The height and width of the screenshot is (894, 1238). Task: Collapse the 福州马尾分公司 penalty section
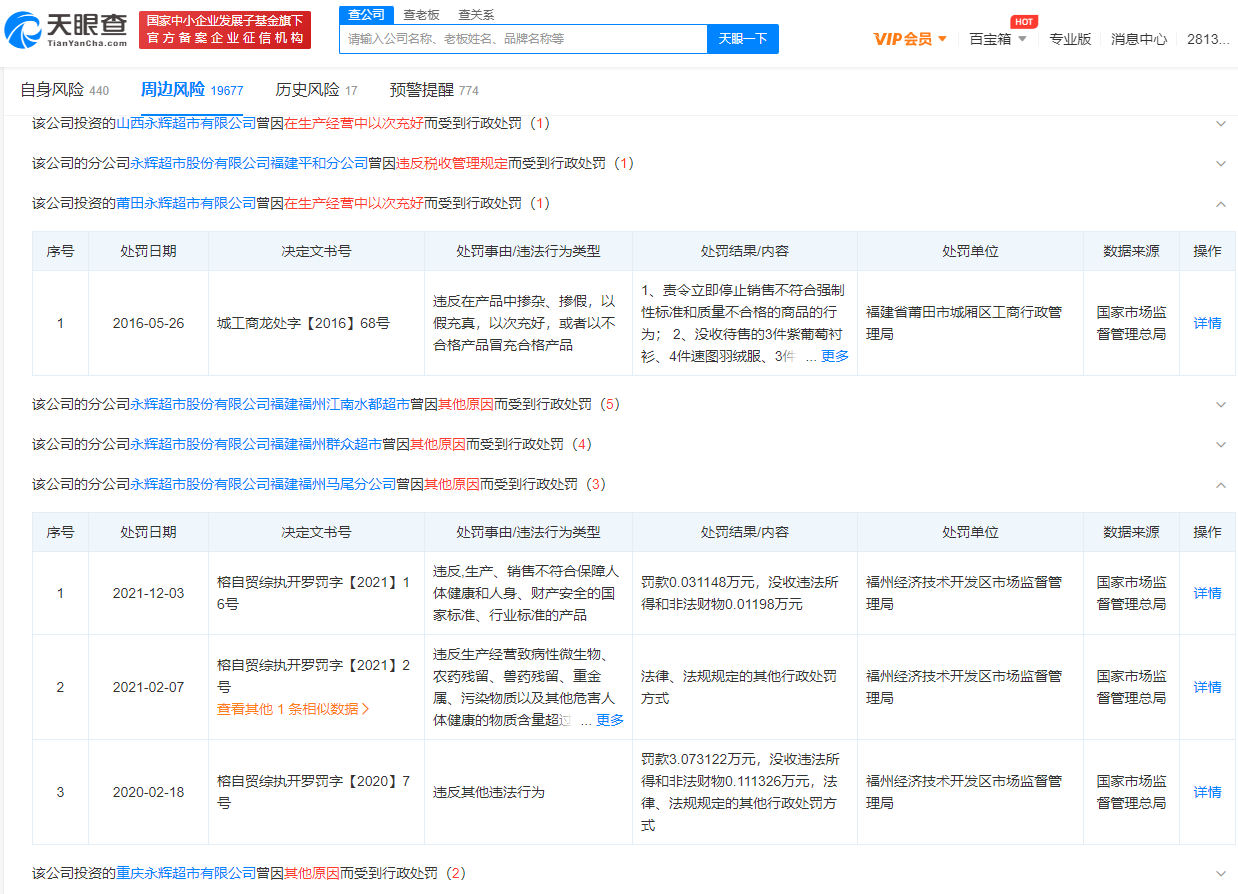point(1220,485)
